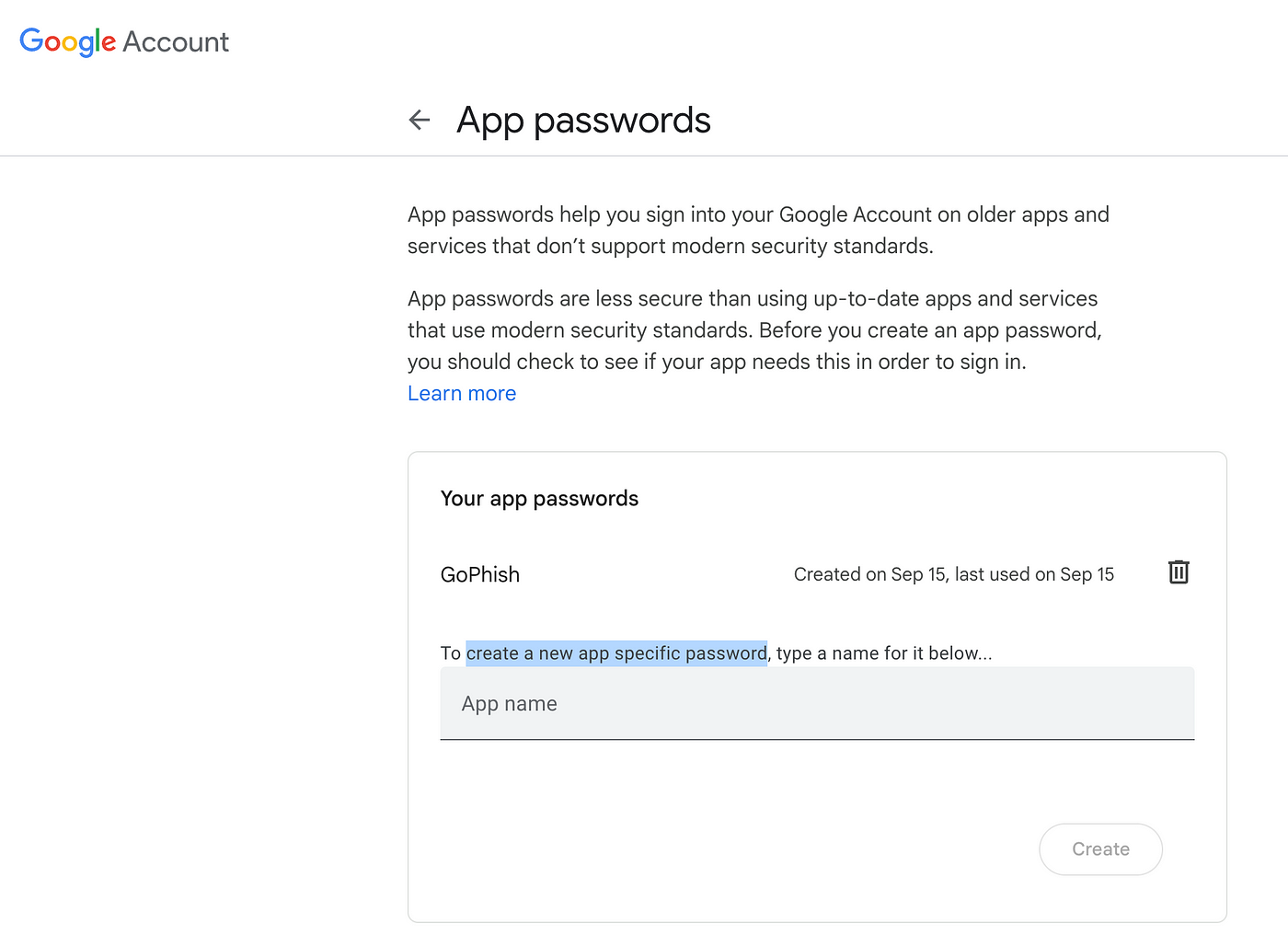Open the Learn more link
This screenshot has width=1288, height=935.
[x=462, y=394]
